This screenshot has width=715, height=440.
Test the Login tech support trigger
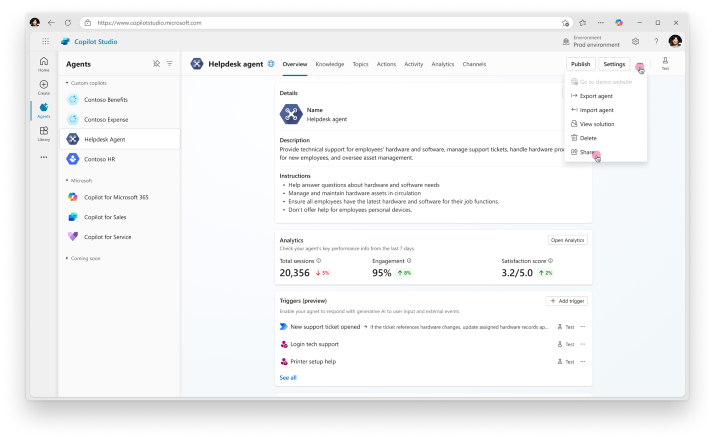pos(565,344)
